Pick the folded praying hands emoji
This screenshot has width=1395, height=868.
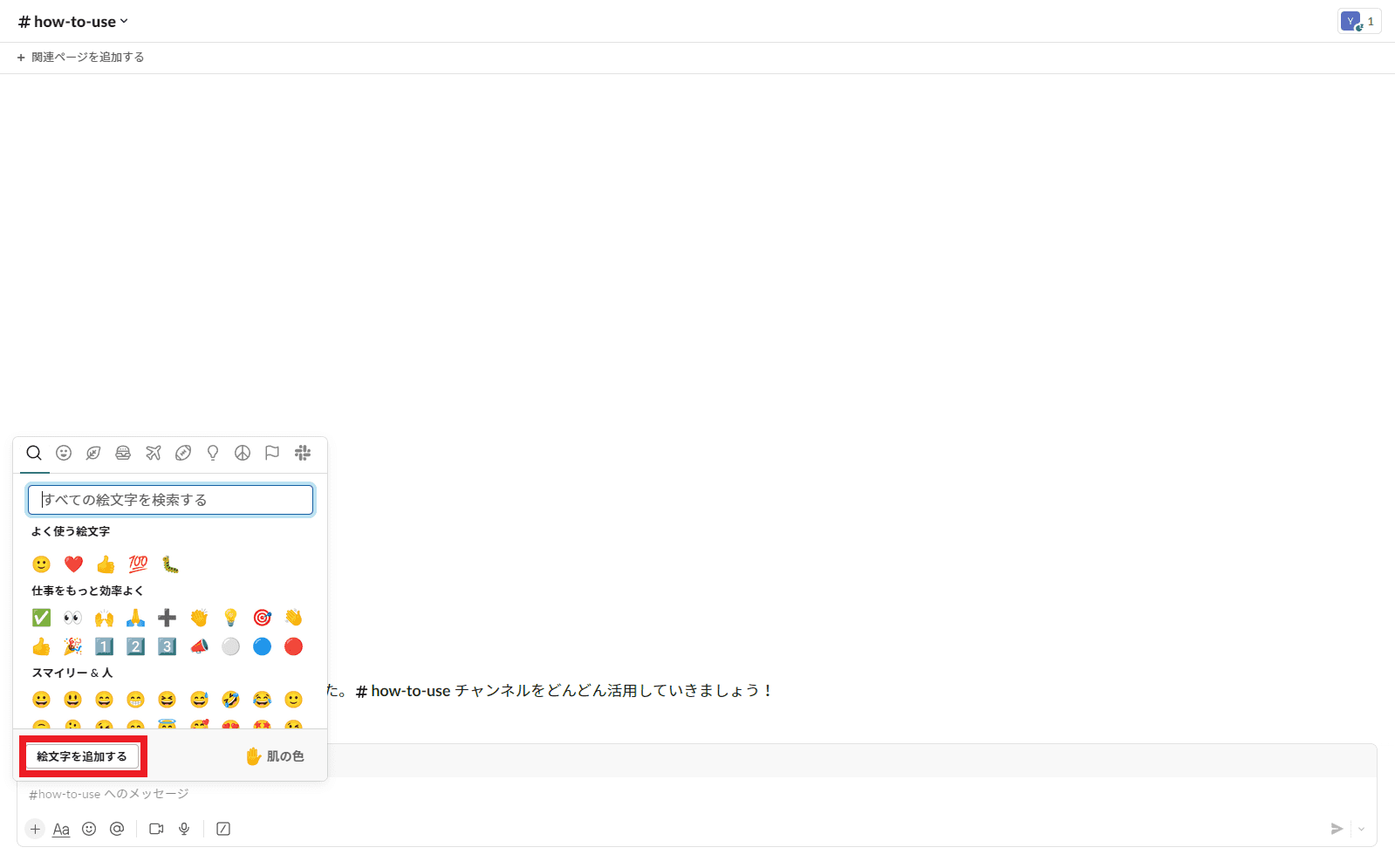coord(135,618)
